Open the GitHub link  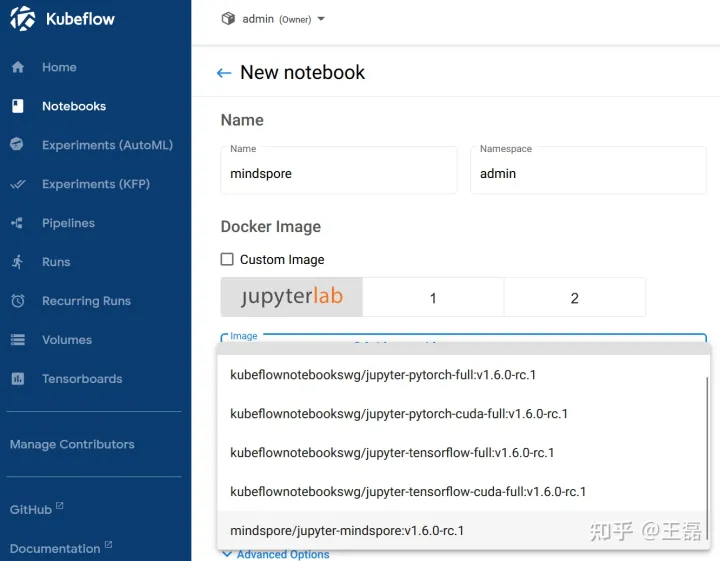(31, 510)
